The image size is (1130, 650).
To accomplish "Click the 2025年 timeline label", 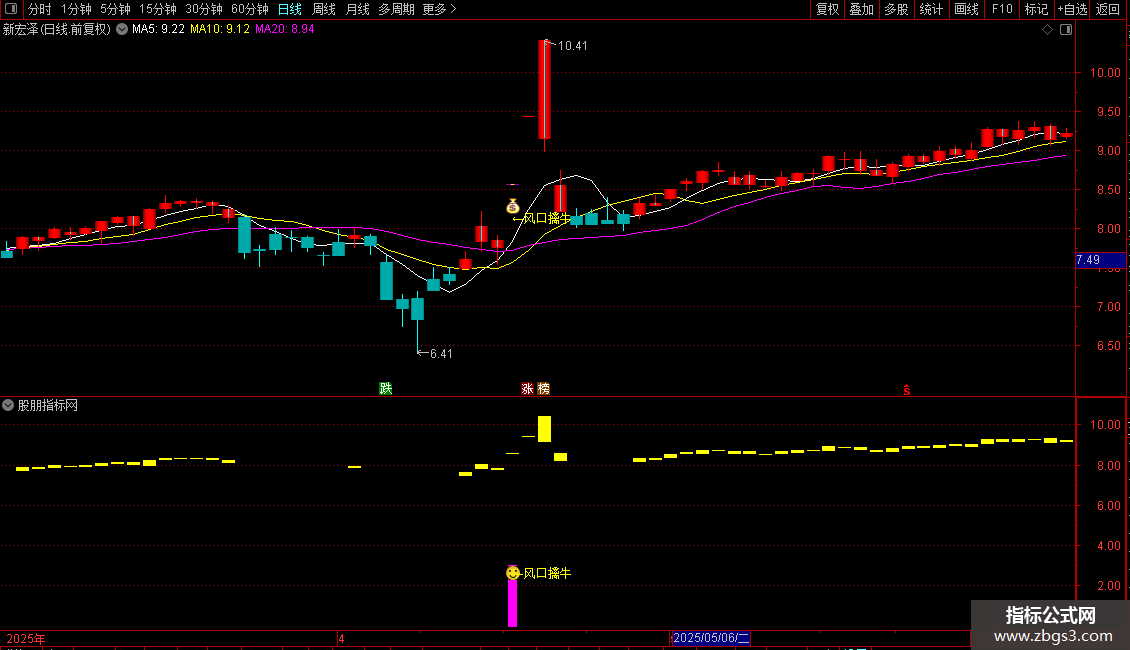I will click(26, 638).
